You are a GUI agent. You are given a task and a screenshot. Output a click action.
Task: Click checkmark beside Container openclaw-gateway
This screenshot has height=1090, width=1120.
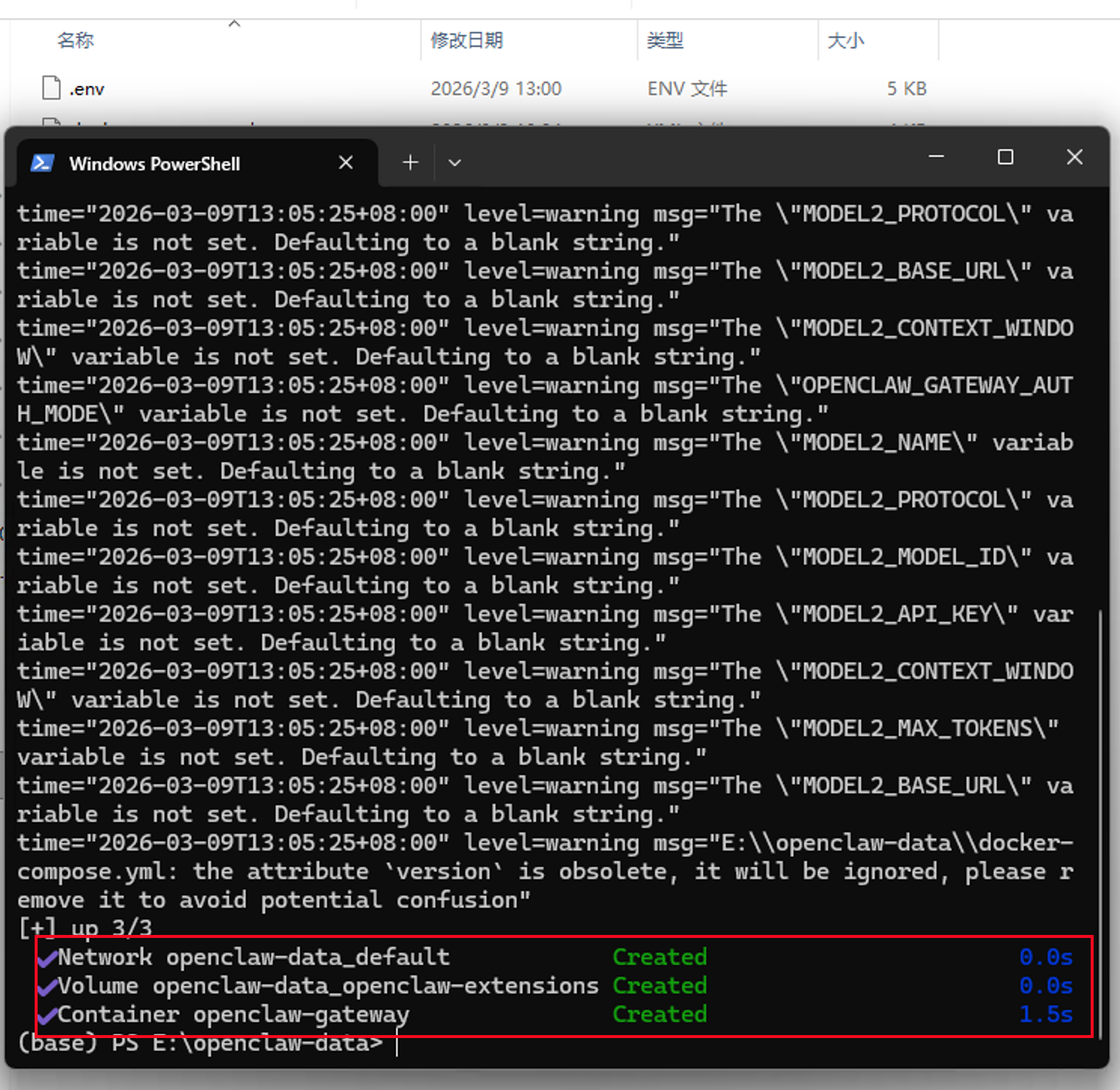47,1015
